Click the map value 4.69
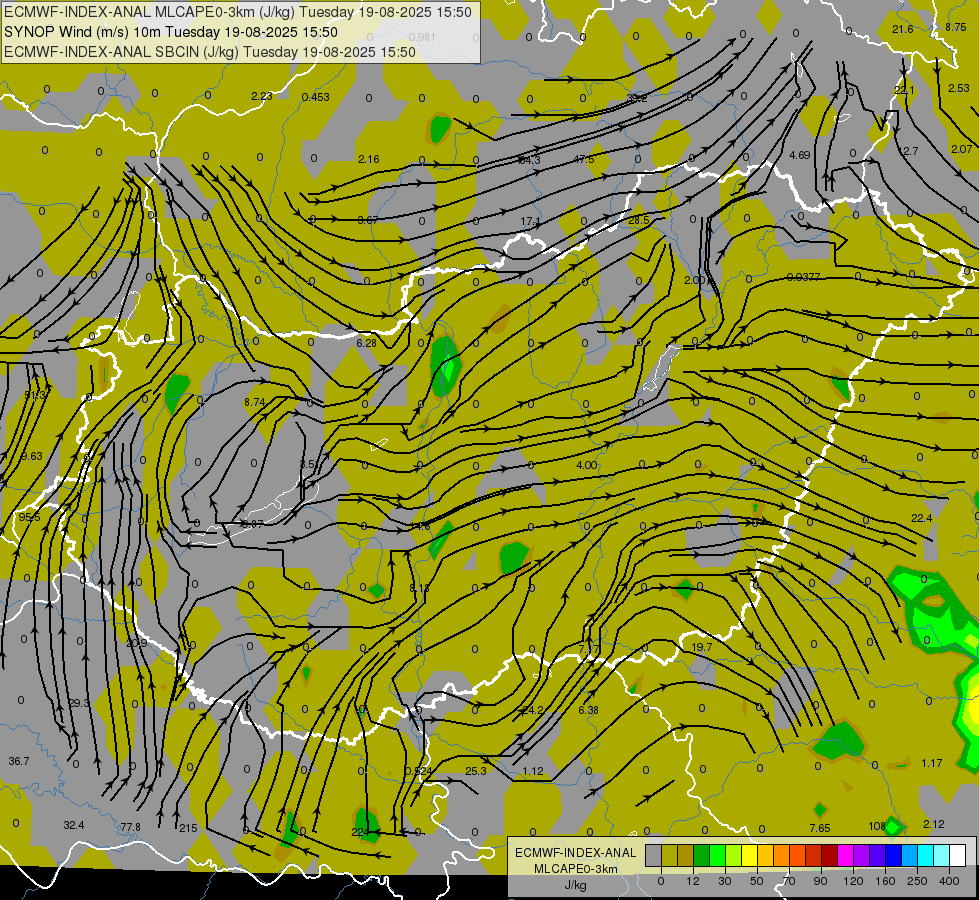 799,155
